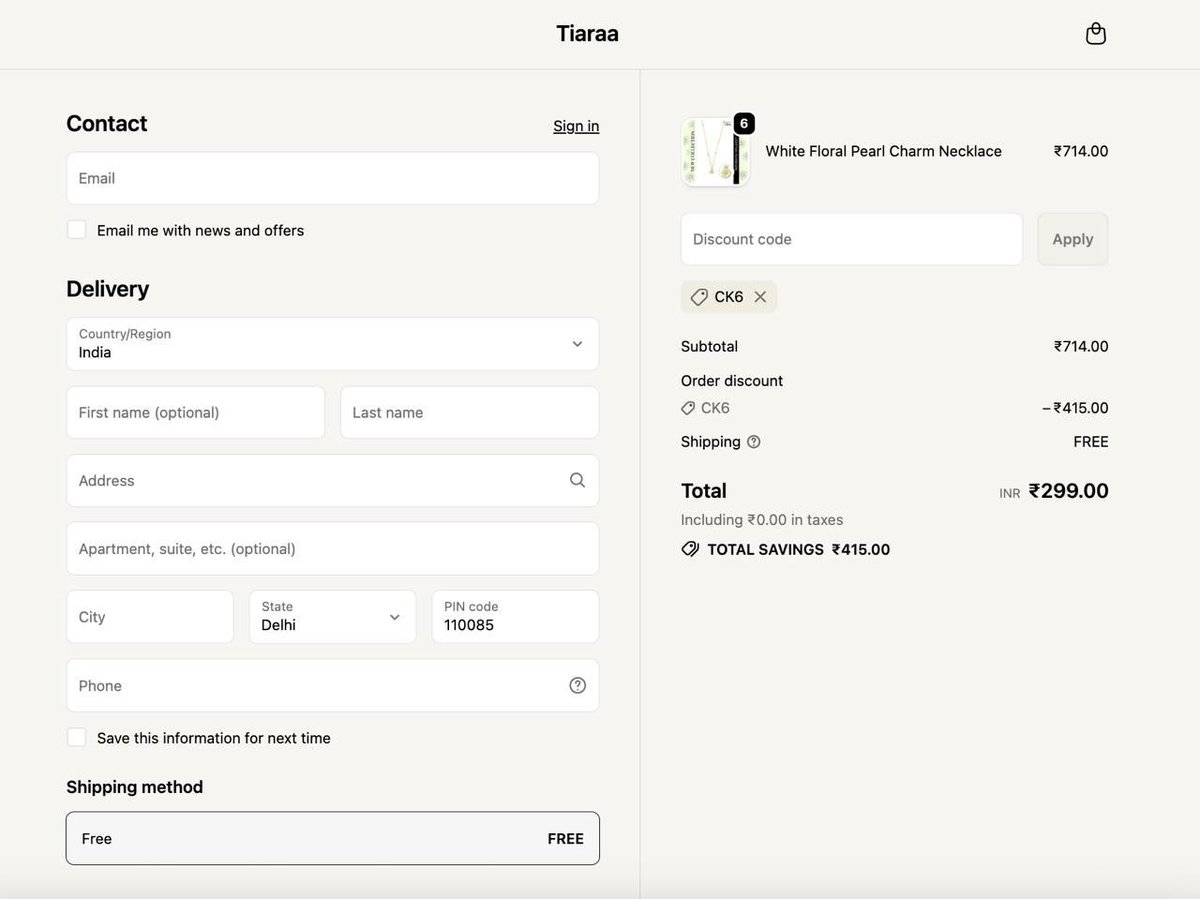Click the Subtotal label

709,346
